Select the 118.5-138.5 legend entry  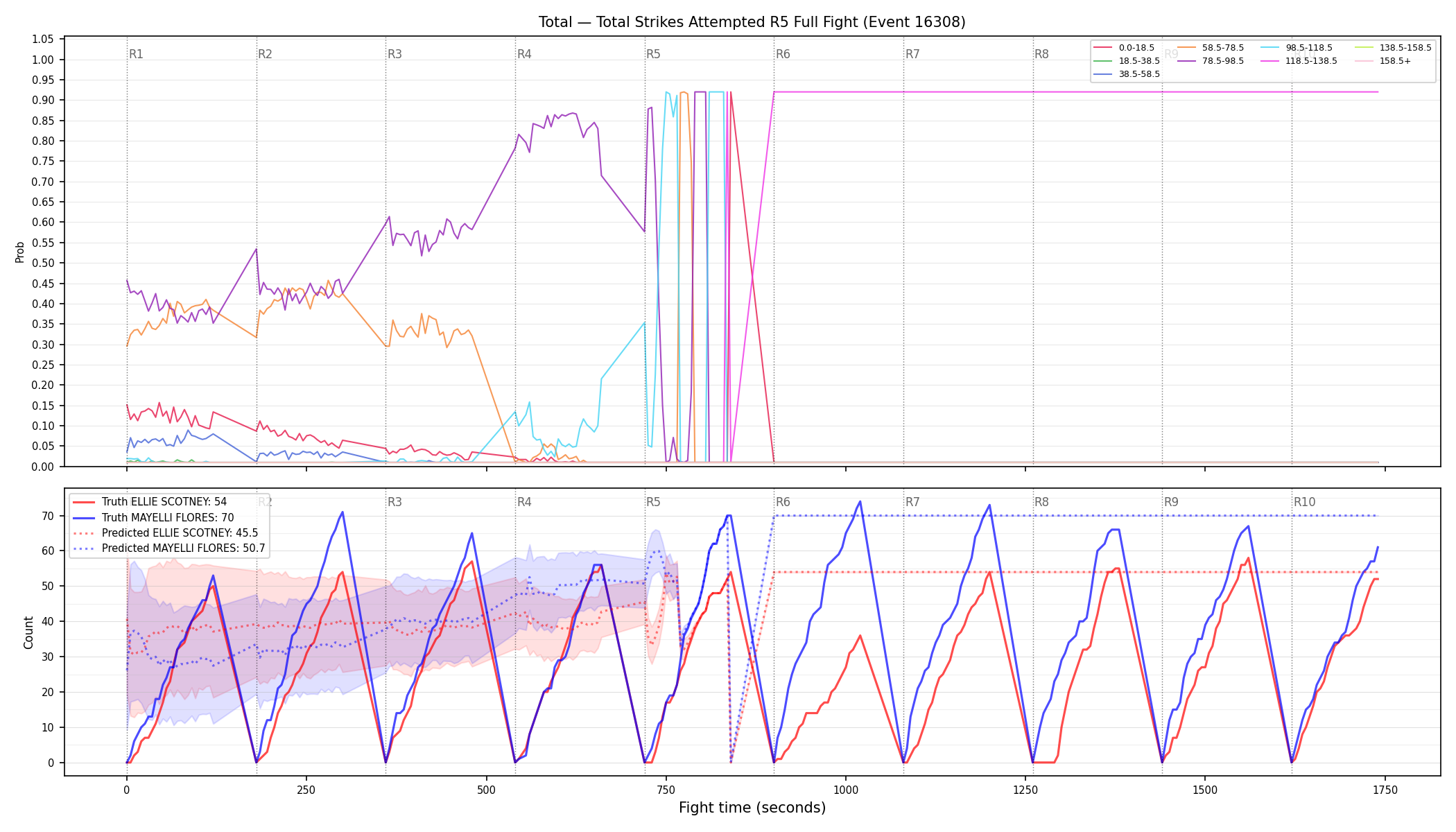tap(1299, 61)
